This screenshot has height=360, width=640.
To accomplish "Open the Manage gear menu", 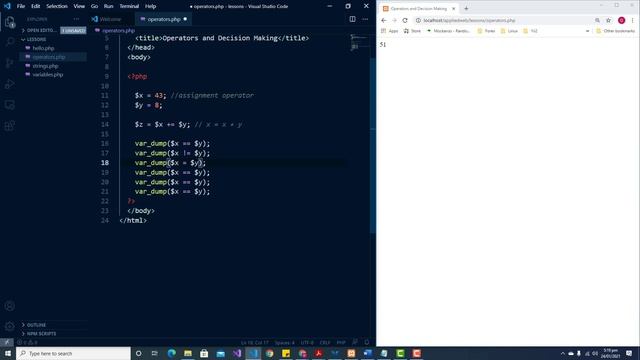I will [10, 326].
